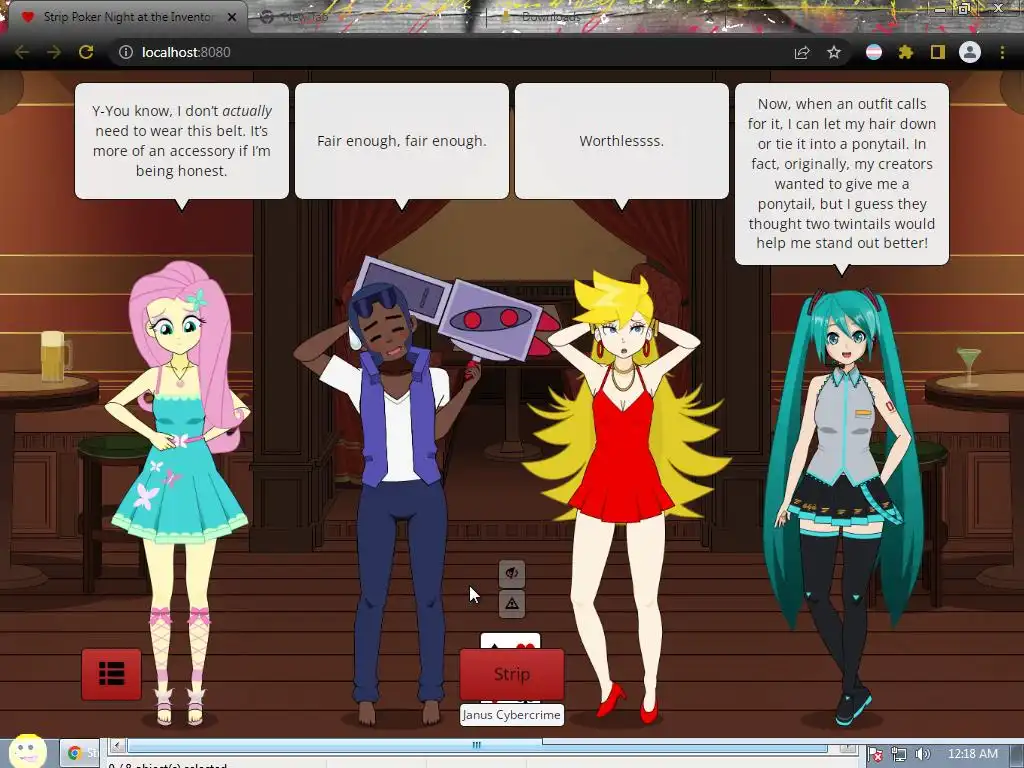The image size is (1024, 768).
Task: Click the horizontal scrollbar left arrow
Action: pos(118,745)
